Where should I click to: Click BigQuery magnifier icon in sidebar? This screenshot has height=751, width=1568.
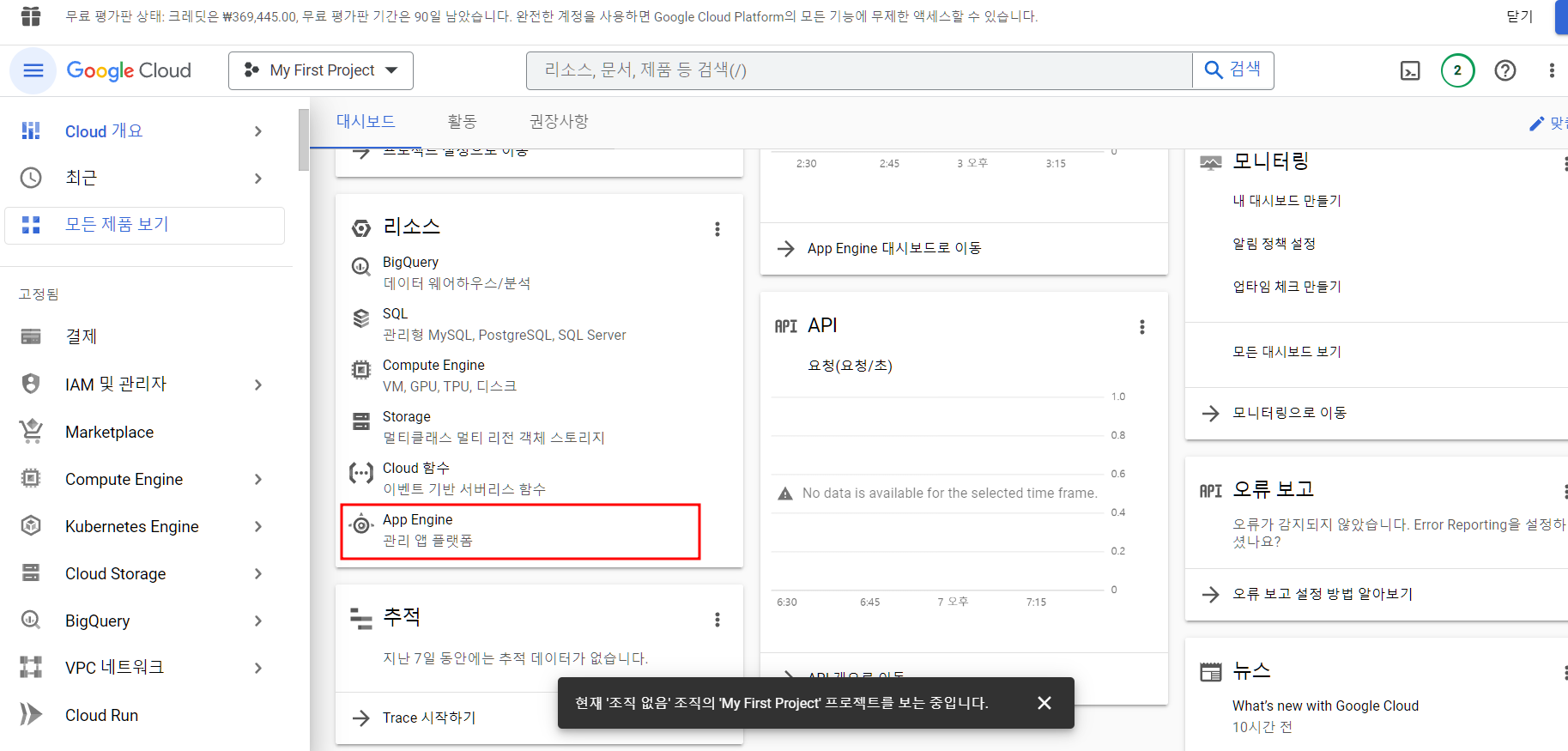[x=31, y=620]
